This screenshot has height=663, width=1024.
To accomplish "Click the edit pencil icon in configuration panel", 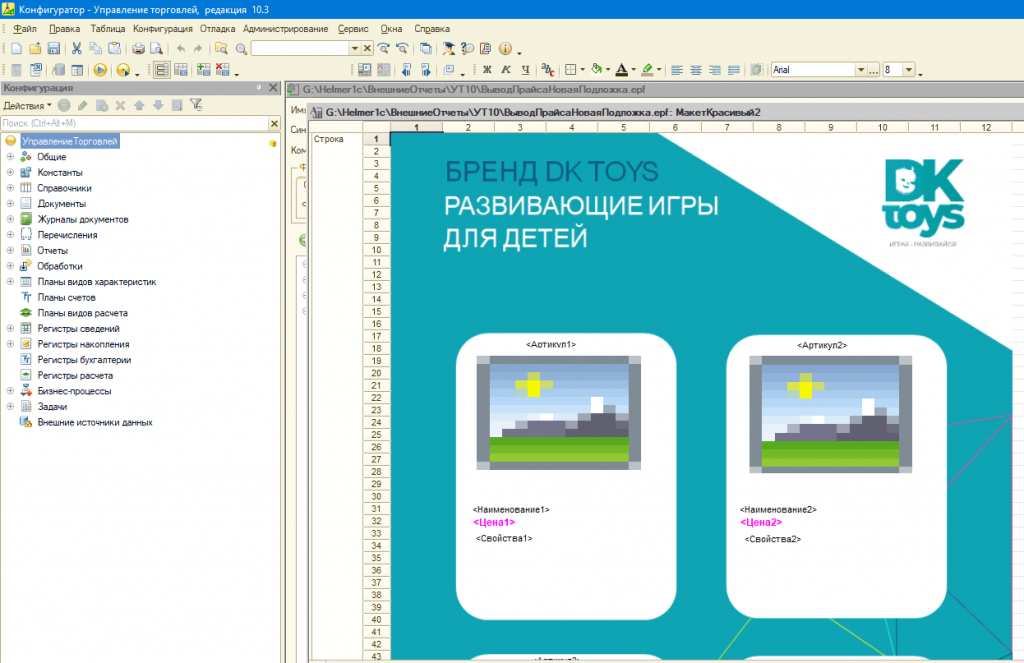I will (82, 105).
